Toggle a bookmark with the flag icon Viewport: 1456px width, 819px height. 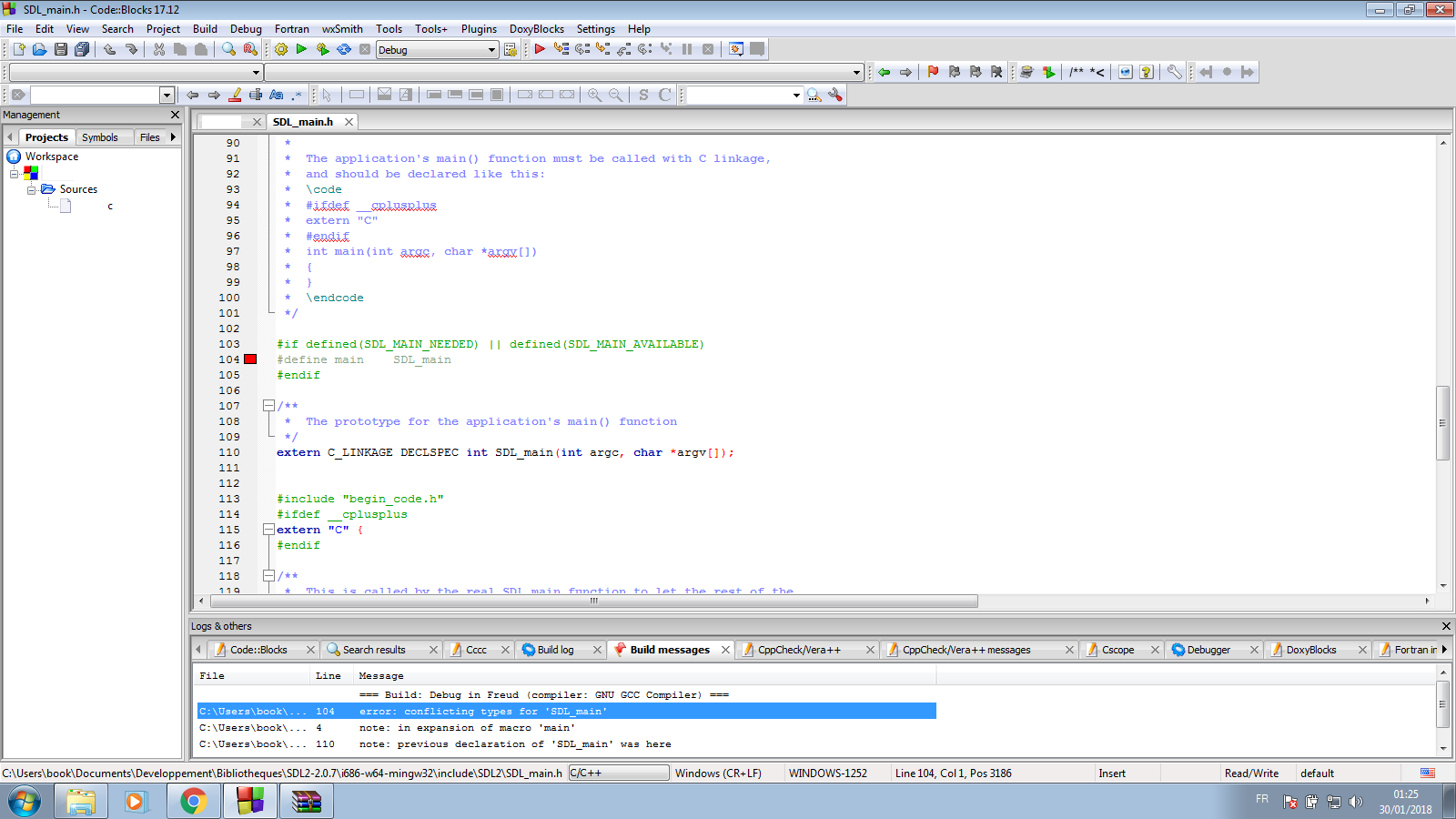(933, 72)
